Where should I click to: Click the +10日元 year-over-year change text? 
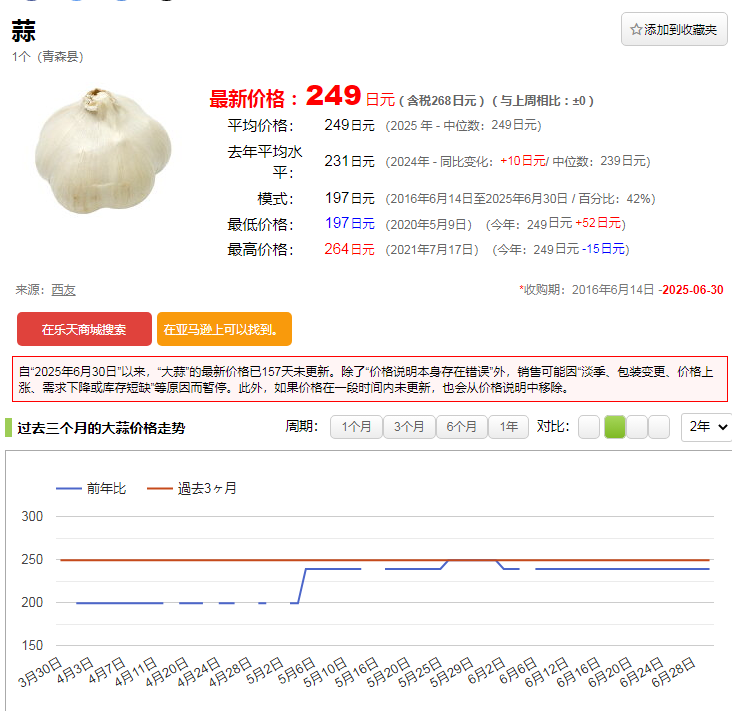click(523, 161)
